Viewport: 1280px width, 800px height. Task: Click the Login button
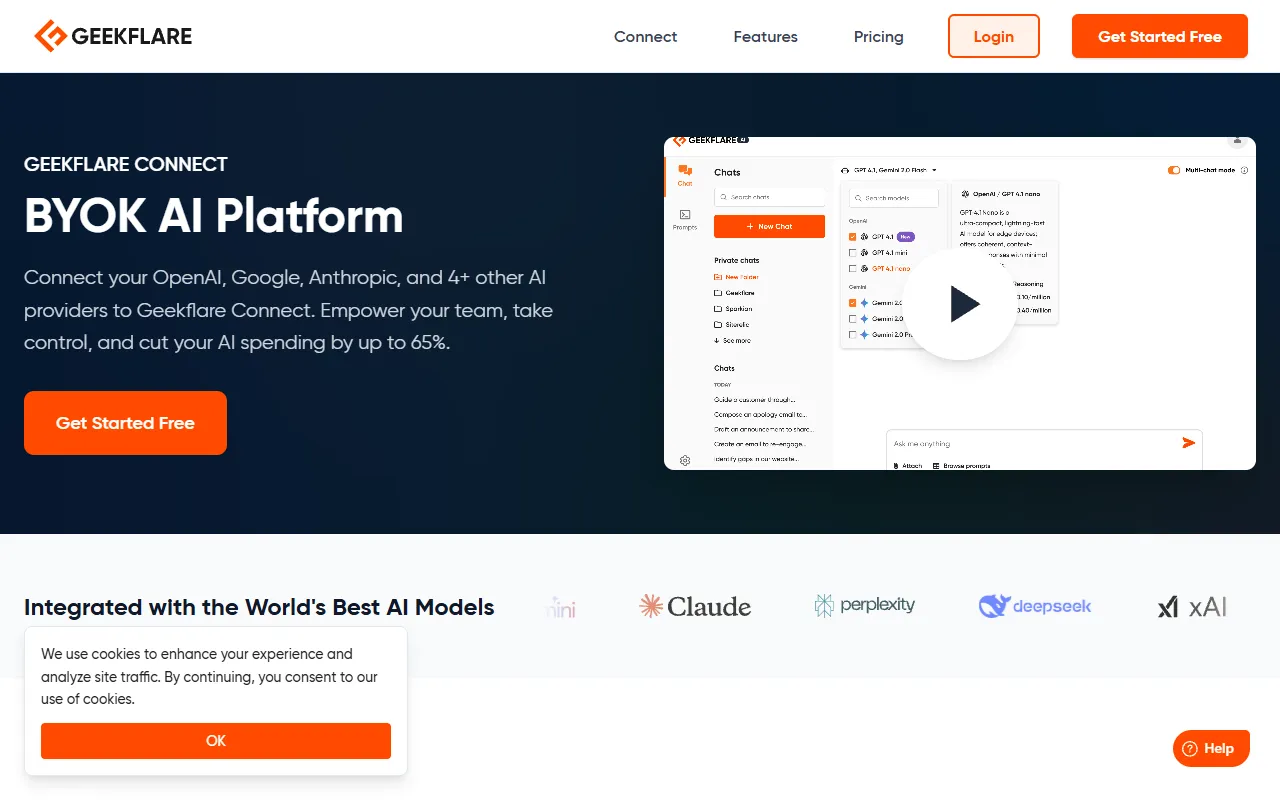(x=993, y=37)
